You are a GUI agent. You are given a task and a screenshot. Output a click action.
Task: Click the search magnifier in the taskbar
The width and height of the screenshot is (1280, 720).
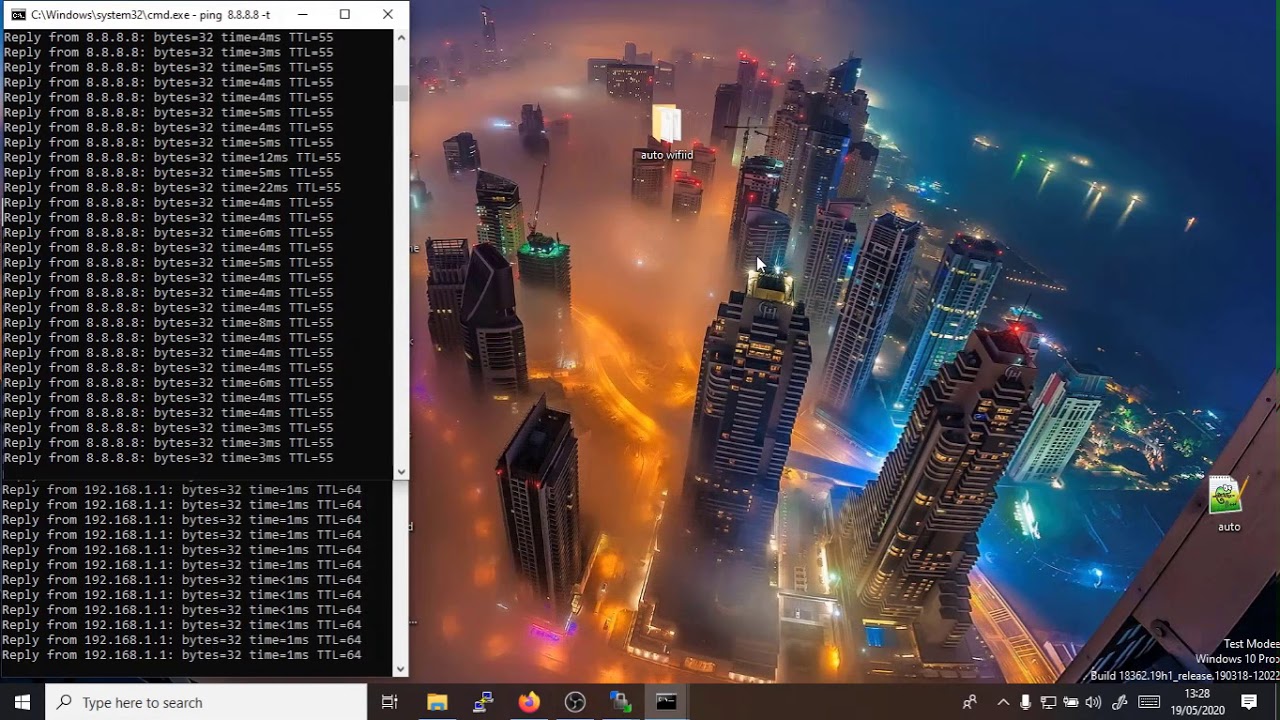click(x=64, y=702)
